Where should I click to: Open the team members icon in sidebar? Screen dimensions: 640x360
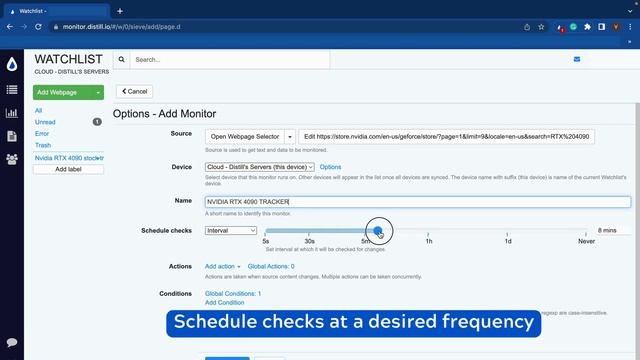(12, 159)
